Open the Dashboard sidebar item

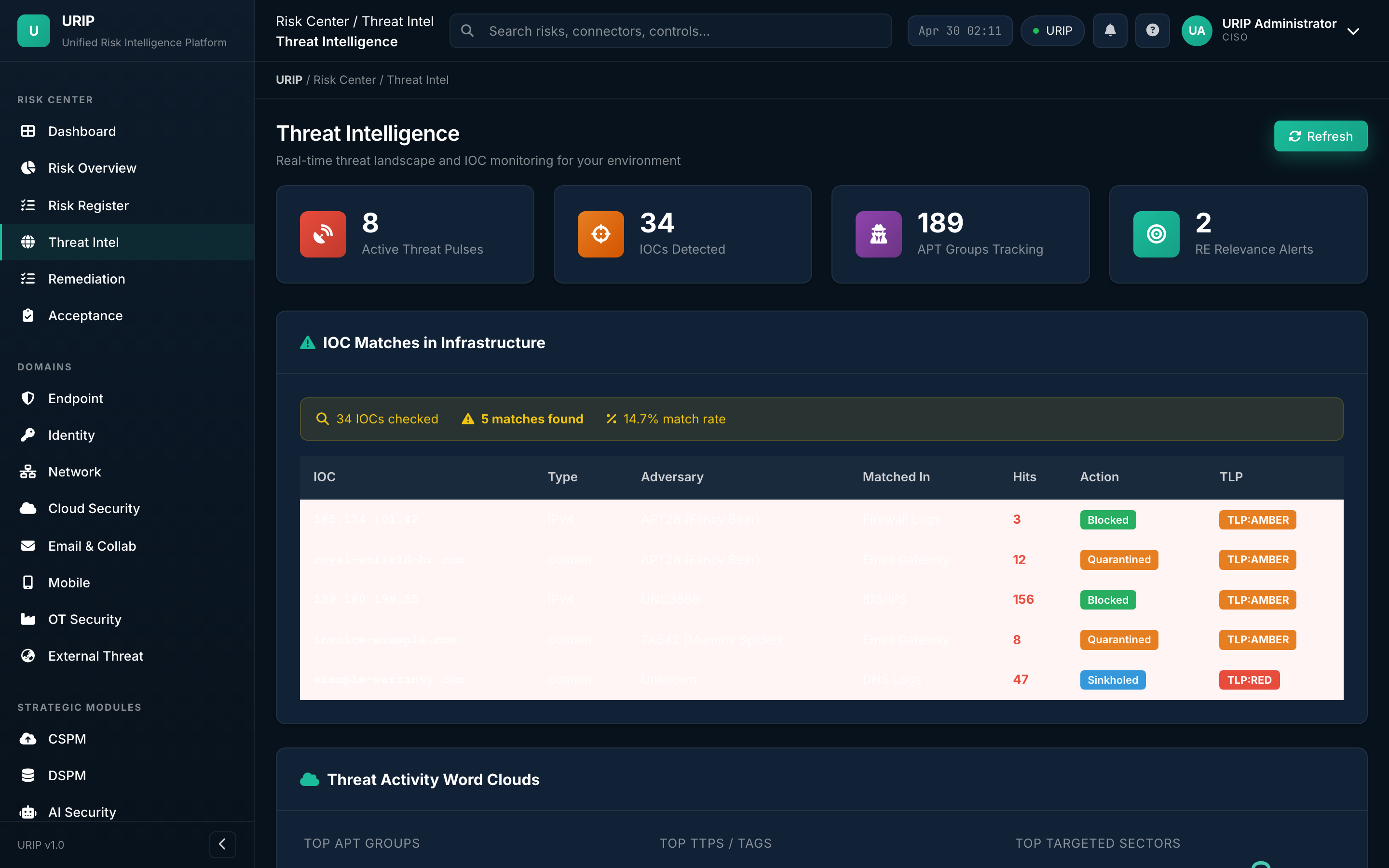(127, 132)
